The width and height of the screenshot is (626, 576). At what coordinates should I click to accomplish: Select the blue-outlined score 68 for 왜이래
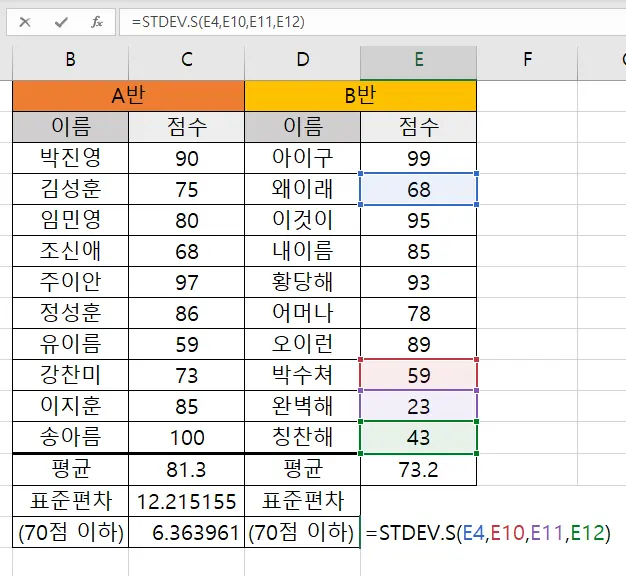click(418, 189)
